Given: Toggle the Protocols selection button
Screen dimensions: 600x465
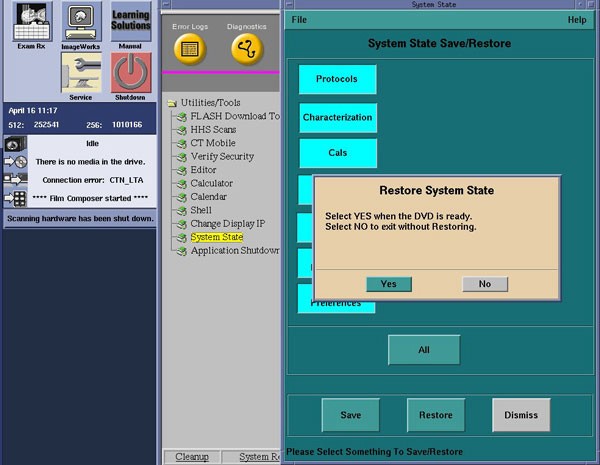Looking at the screenshot, I should (x=337, y=79).
